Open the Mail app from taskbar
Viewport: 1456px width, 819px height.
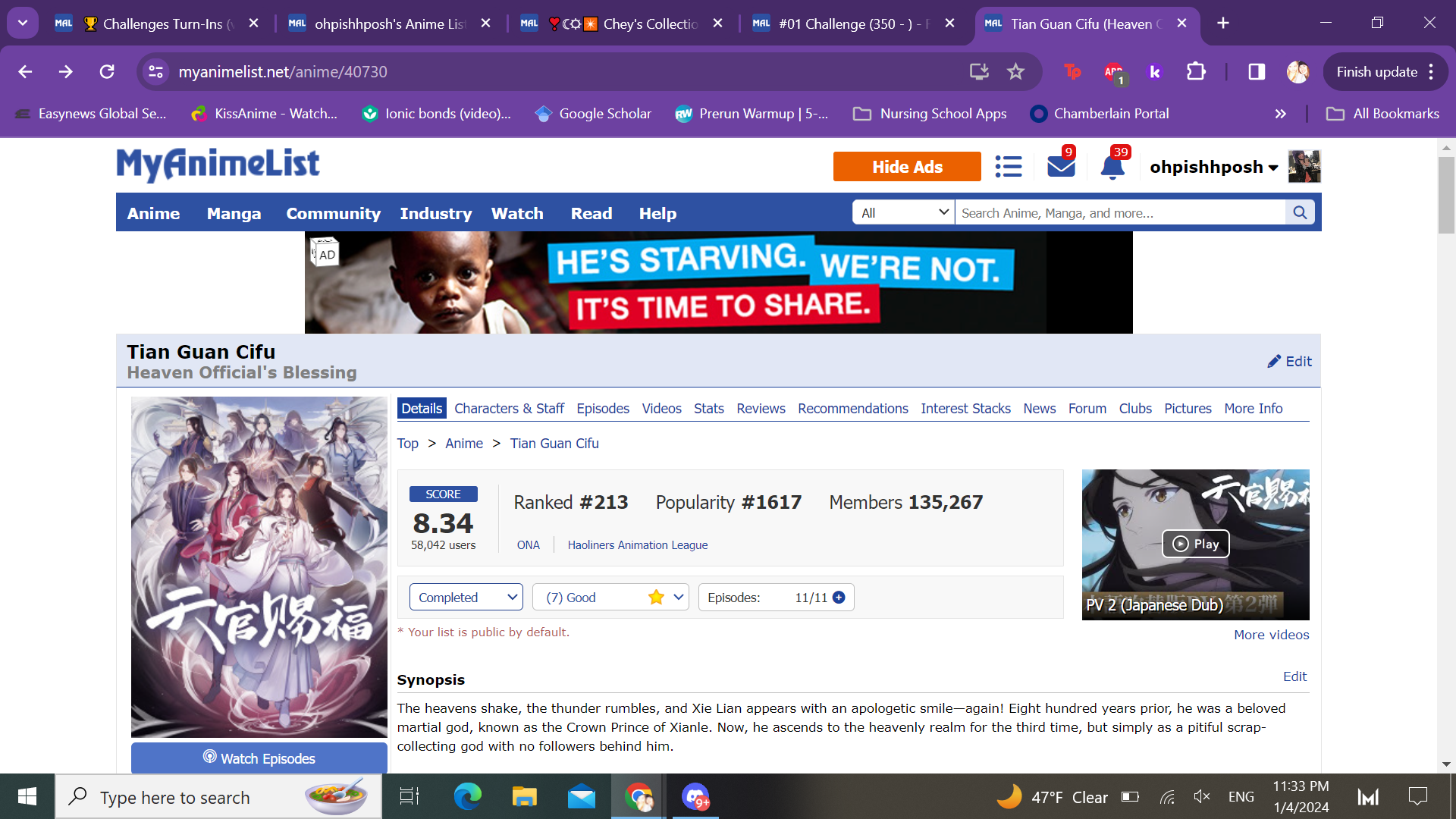point(582,796)
